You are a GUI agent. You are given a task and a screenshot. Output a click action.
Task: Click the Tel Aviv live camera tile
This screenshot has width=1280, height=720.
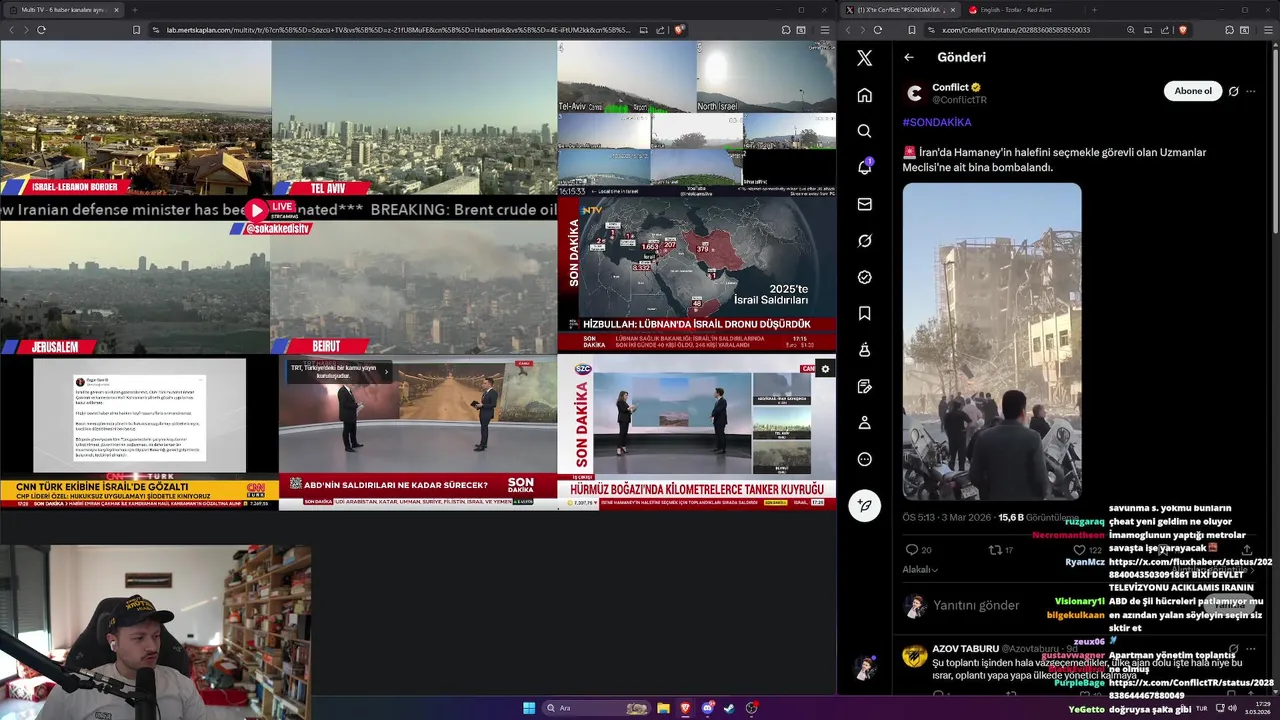tap(414, 118)
